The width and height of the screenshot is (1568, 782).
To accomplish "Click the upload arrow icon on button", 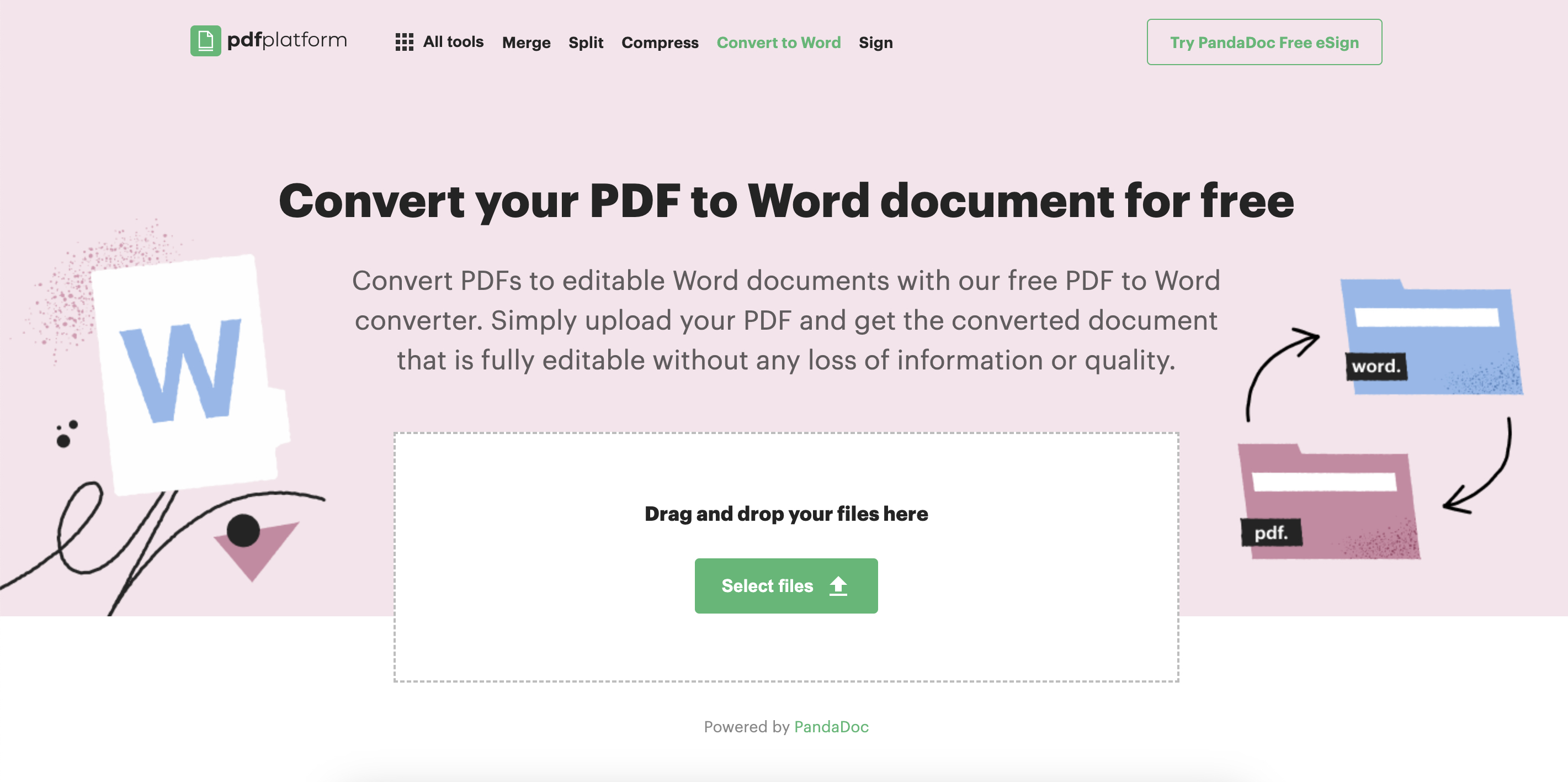I will (841, 585).
